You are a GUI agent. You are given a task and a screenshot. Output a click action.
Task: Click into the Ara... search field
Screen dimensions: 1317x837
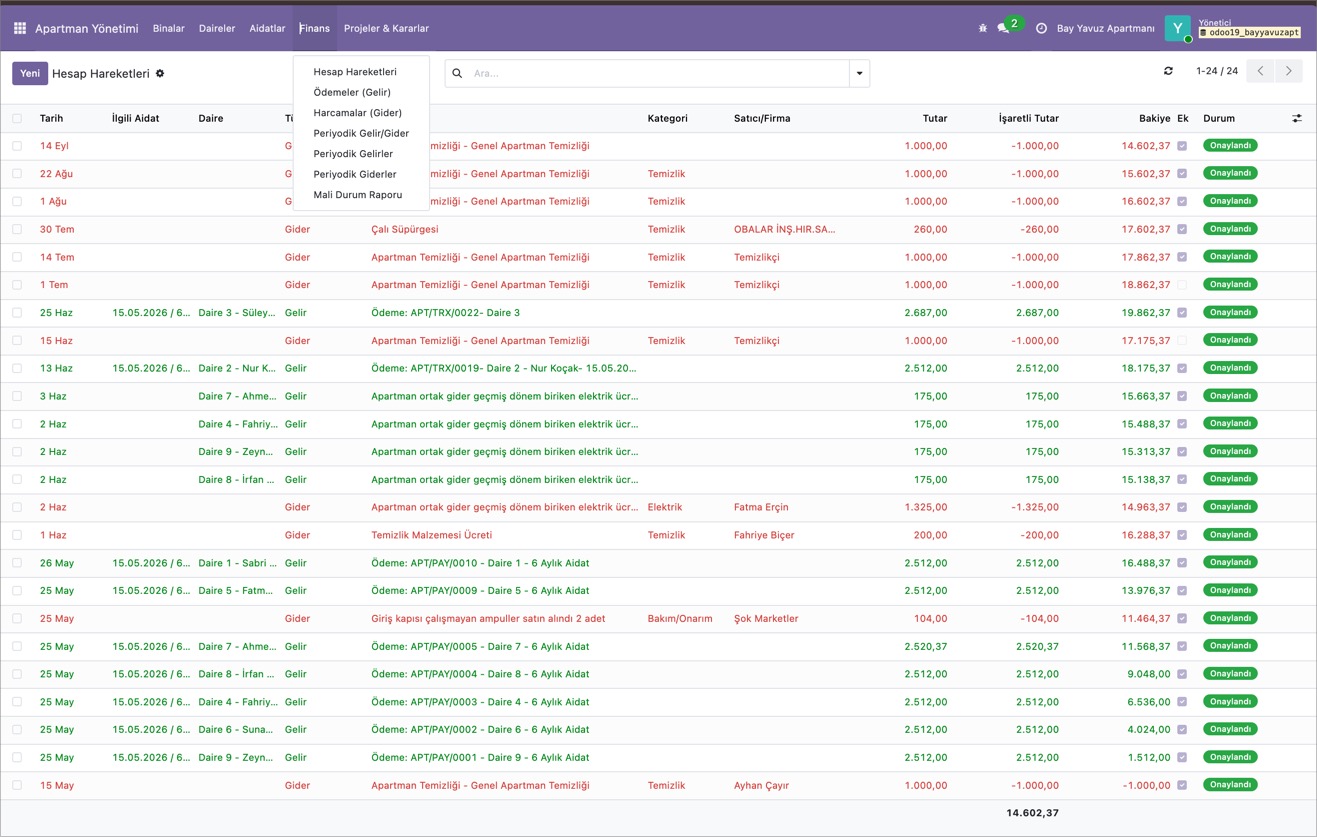click(657, 73)
